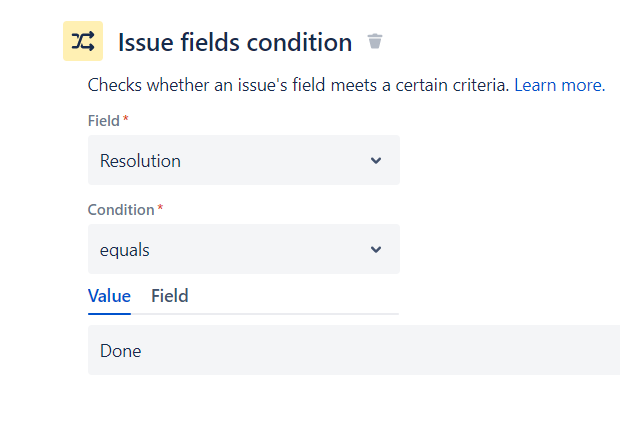Open the Field dropdown showing Resolution
This screenshot has height=430, width=620.
coord(244,160)
